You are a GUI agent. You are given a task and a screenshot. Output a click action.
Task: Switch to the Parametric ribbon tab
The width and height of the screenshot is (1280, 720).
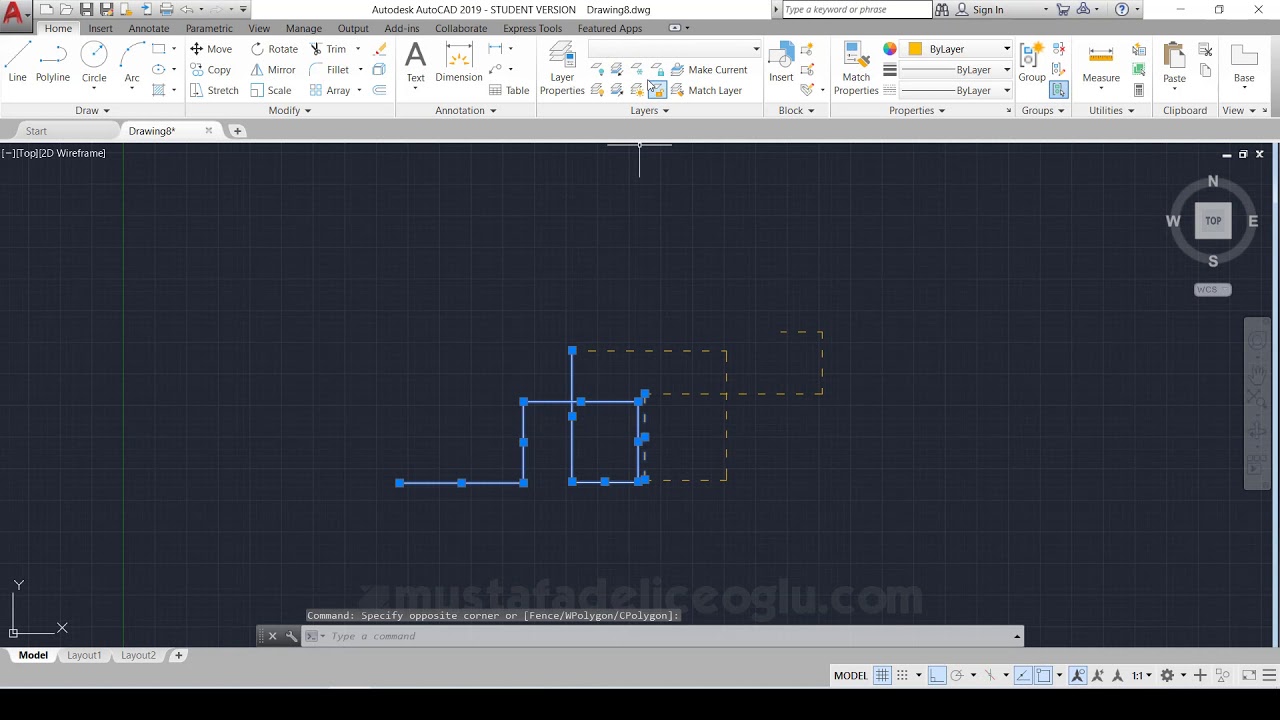(x=209, y=28)
